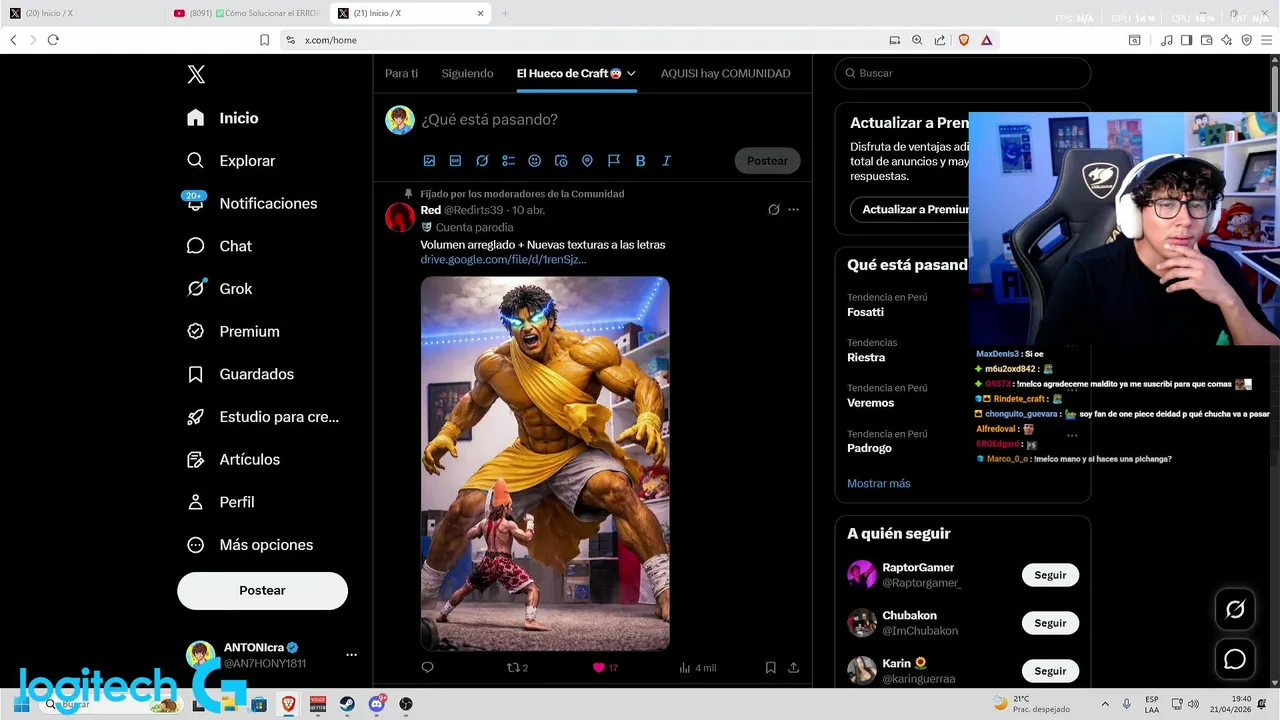Open Brave Rewards triangle icon
This screenshot has height=720, width=1280.
986,40
